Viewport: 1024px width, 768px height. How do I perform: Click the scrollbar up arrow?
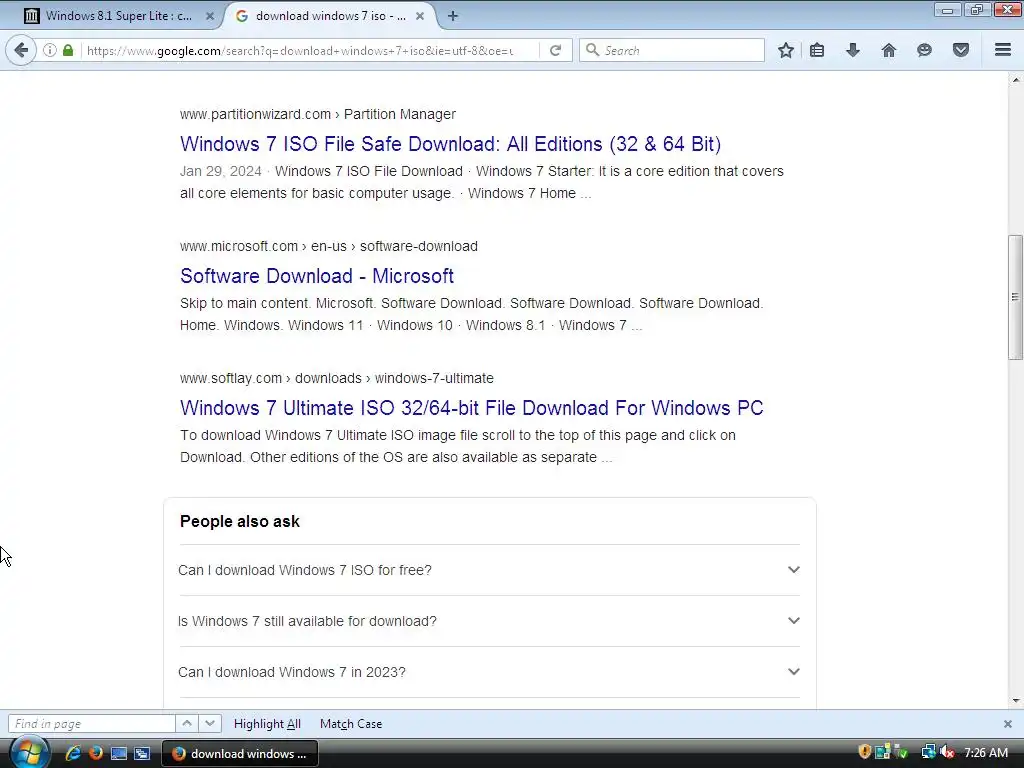(x=1015, y=80)
